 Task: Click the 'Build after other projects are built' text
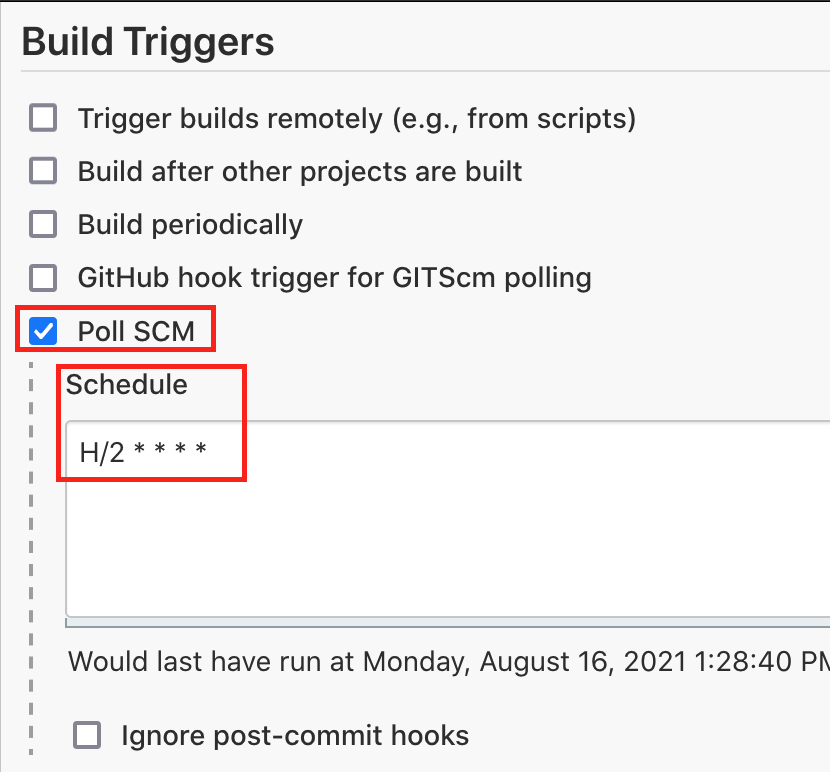tap(300, 172)
